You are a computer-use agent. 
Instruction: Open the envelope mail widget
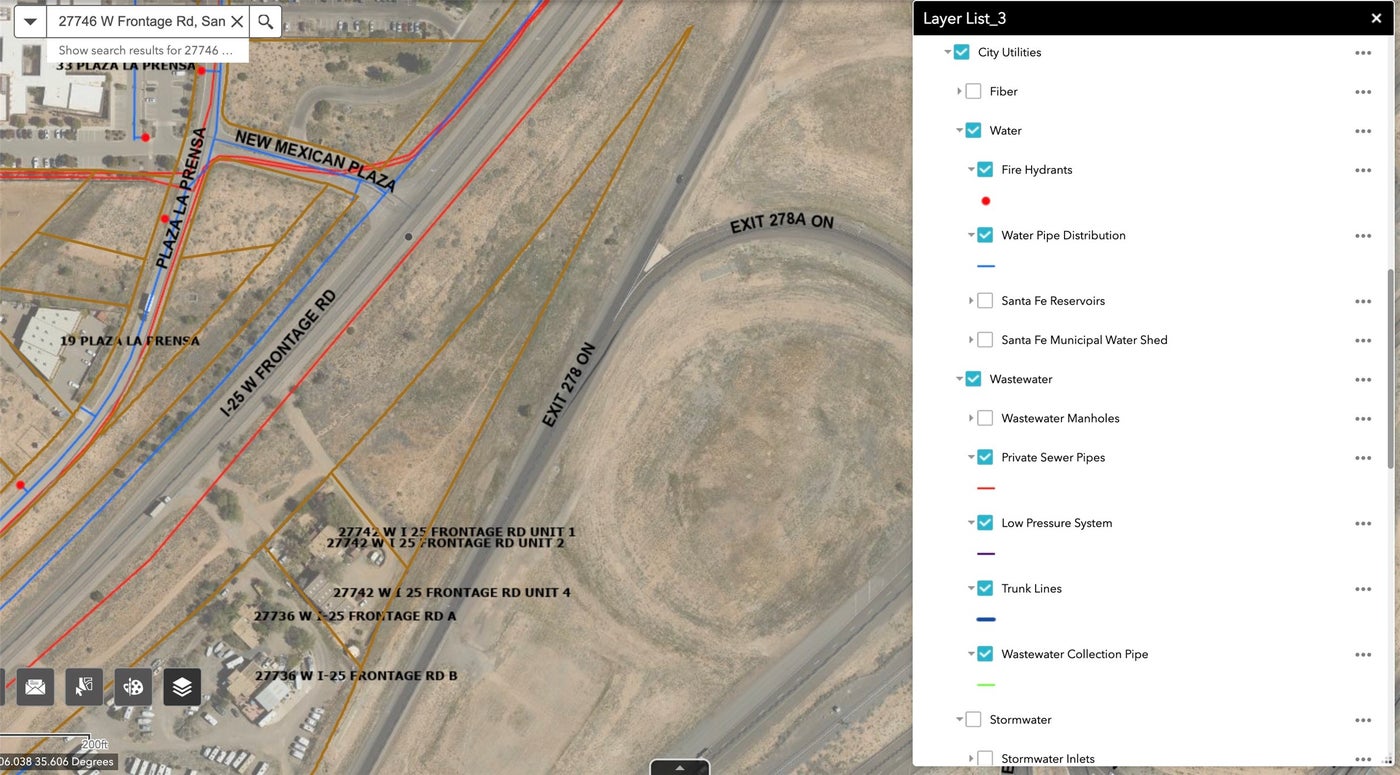click(35, 687)
